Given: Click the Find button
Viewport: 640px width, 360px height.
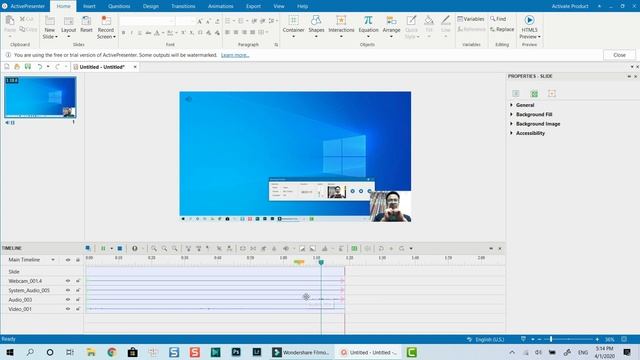Looking at the screenshot, I should click(x=498, y=19).
